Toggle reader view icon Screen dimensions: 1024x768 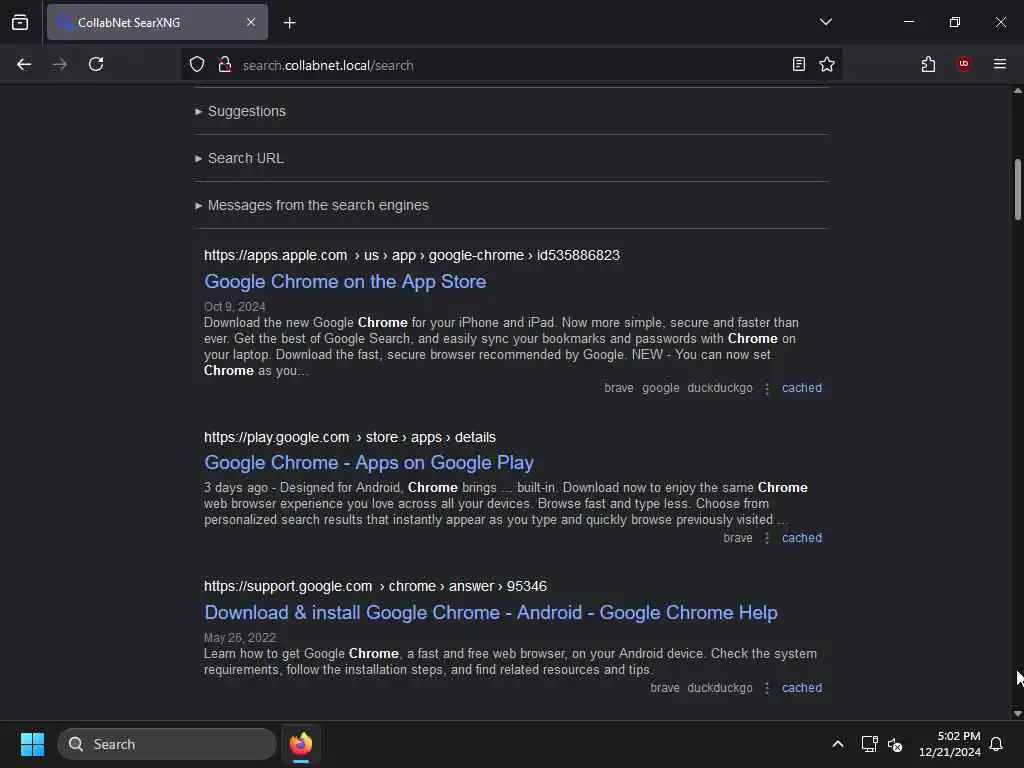[798, 64]
